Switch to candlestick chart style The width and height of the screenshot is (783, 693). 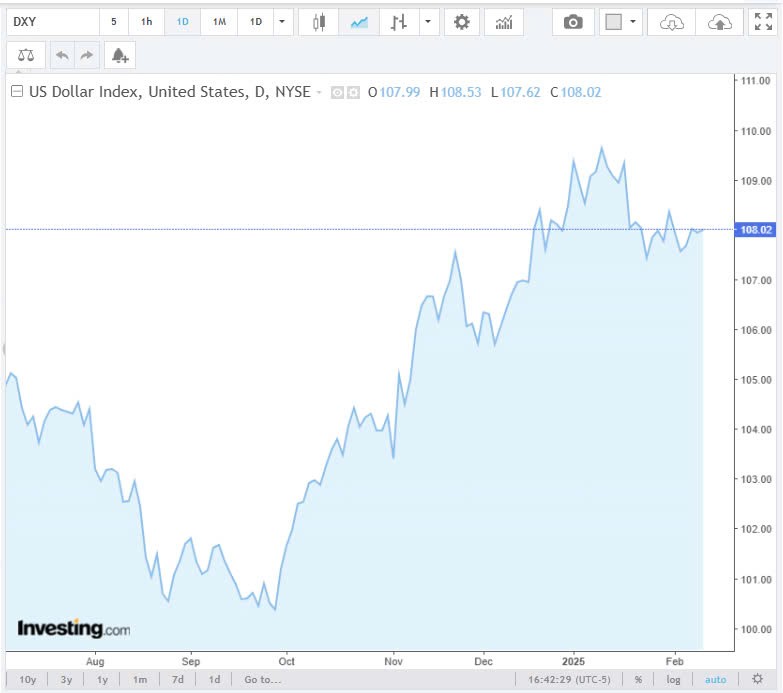click(x=319, y=22)
